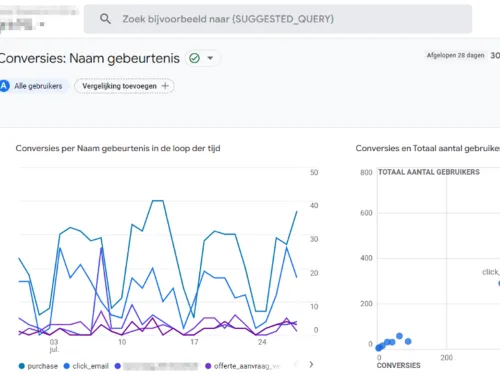Click the blue A avatar icon
500x375 pixels.
click(x=4, y=86)
